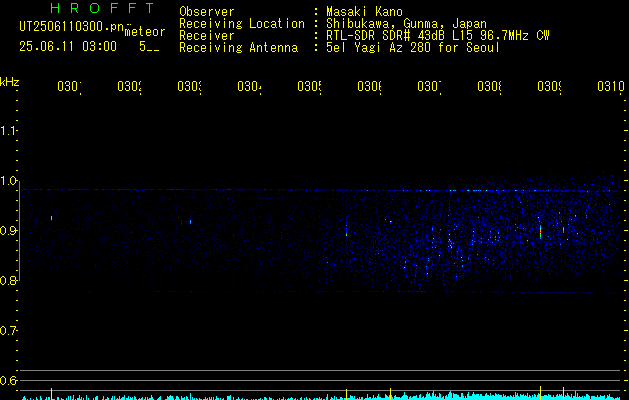Click the 'meteor' label under the file name
This screenshot has width=629, height=400.
[x=145, y=32]
